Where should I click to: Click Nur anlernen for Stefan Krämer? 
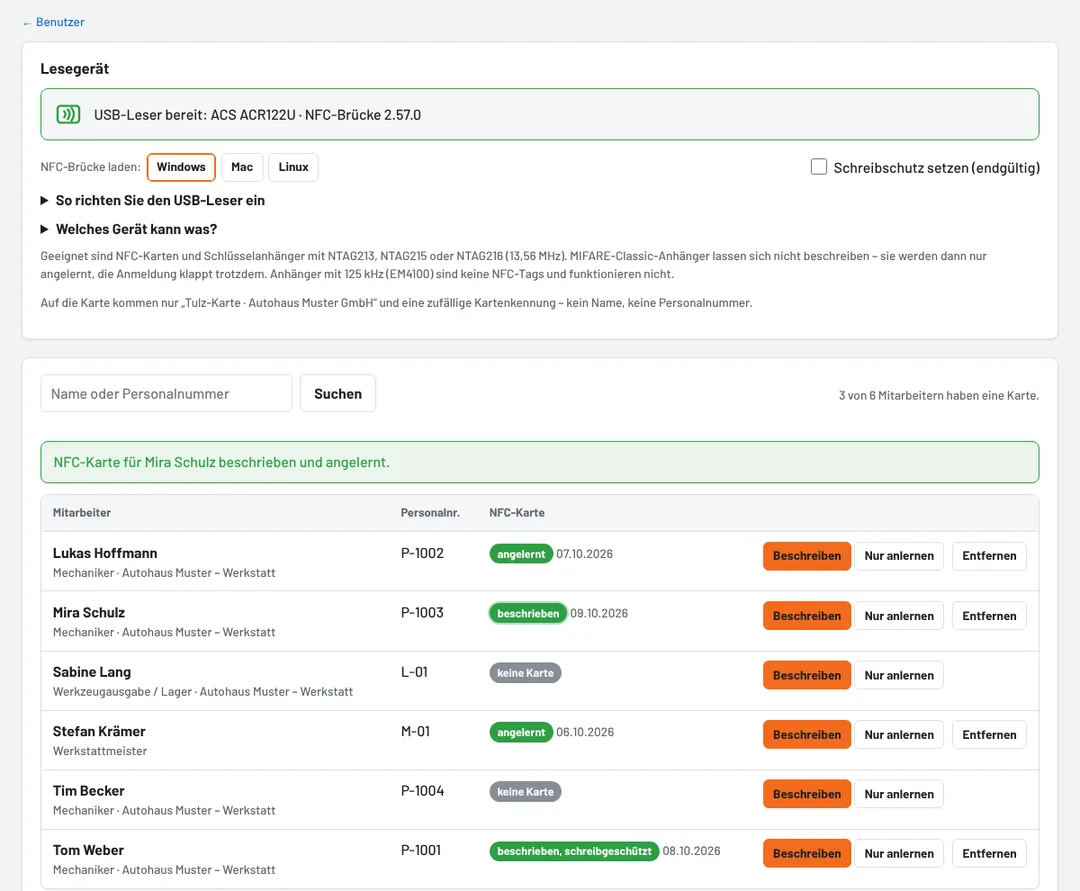coord(899,735)
